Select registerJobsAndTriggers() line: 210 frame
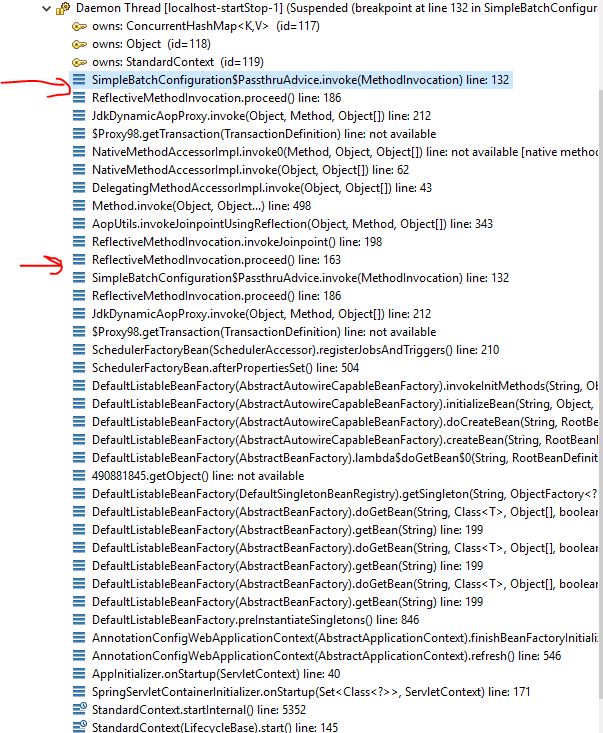603x733 pixels. tap(295, 350)
